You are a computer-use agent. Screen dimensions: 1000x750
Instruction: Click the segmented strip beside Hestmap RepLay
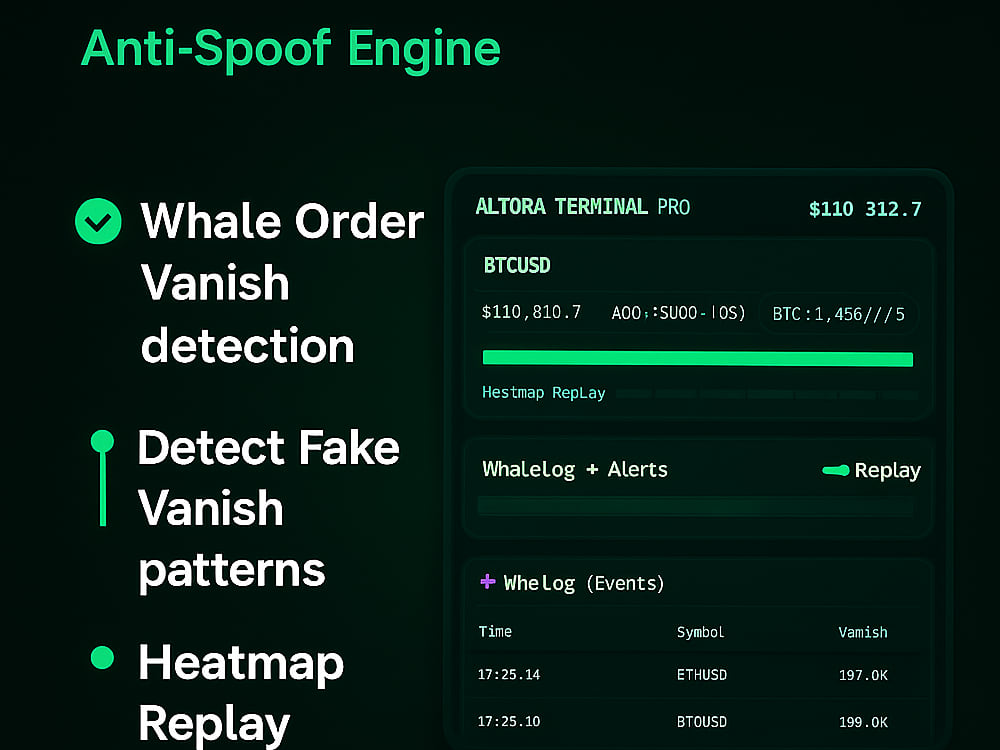767,395
